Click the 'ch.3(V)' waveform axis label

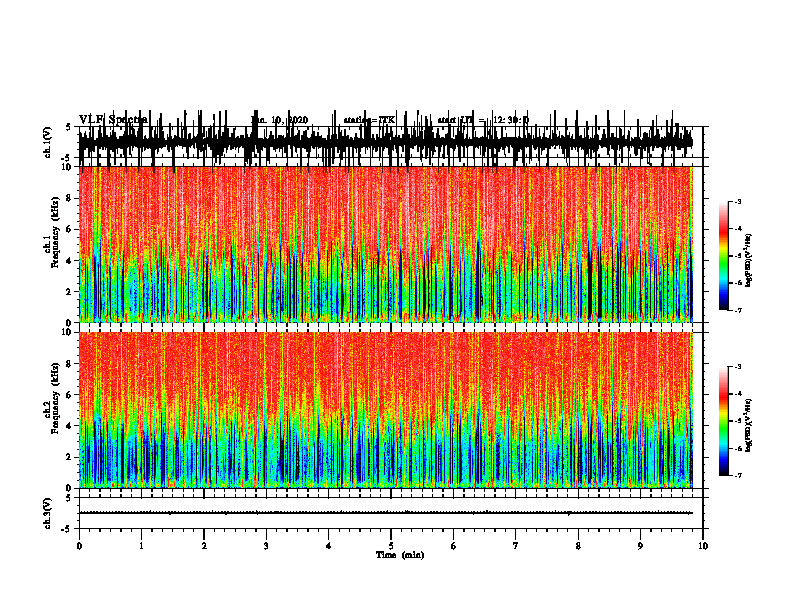(48, 513)
